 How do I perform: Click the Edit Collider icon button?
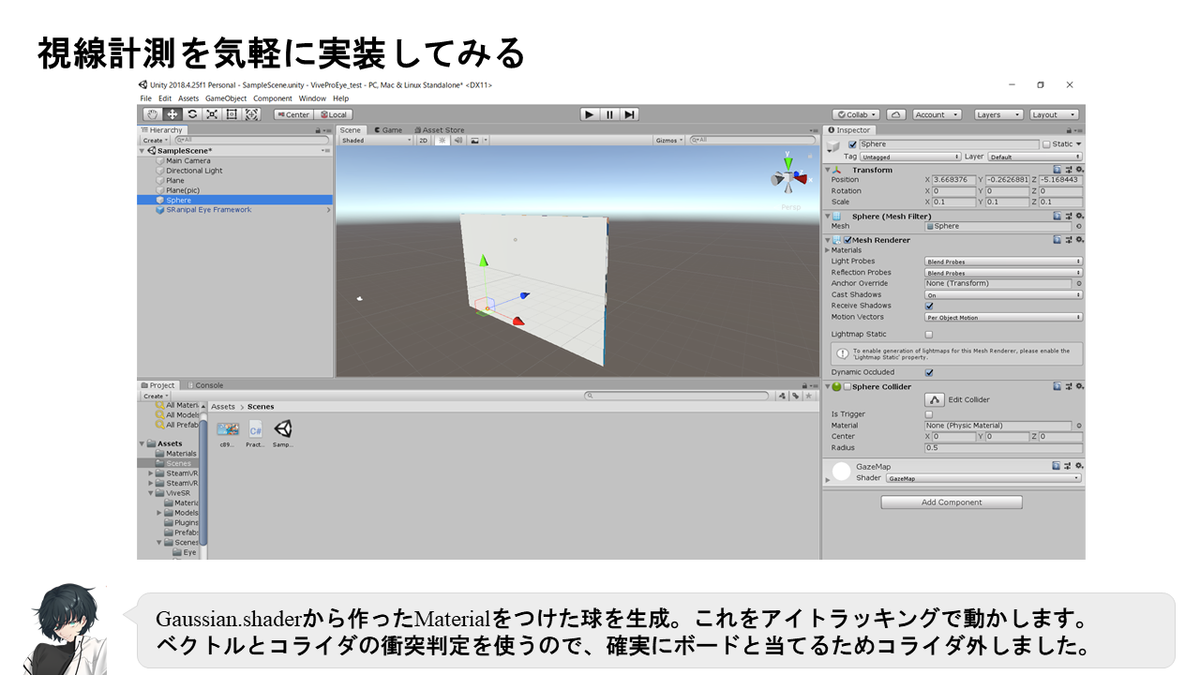935,399
